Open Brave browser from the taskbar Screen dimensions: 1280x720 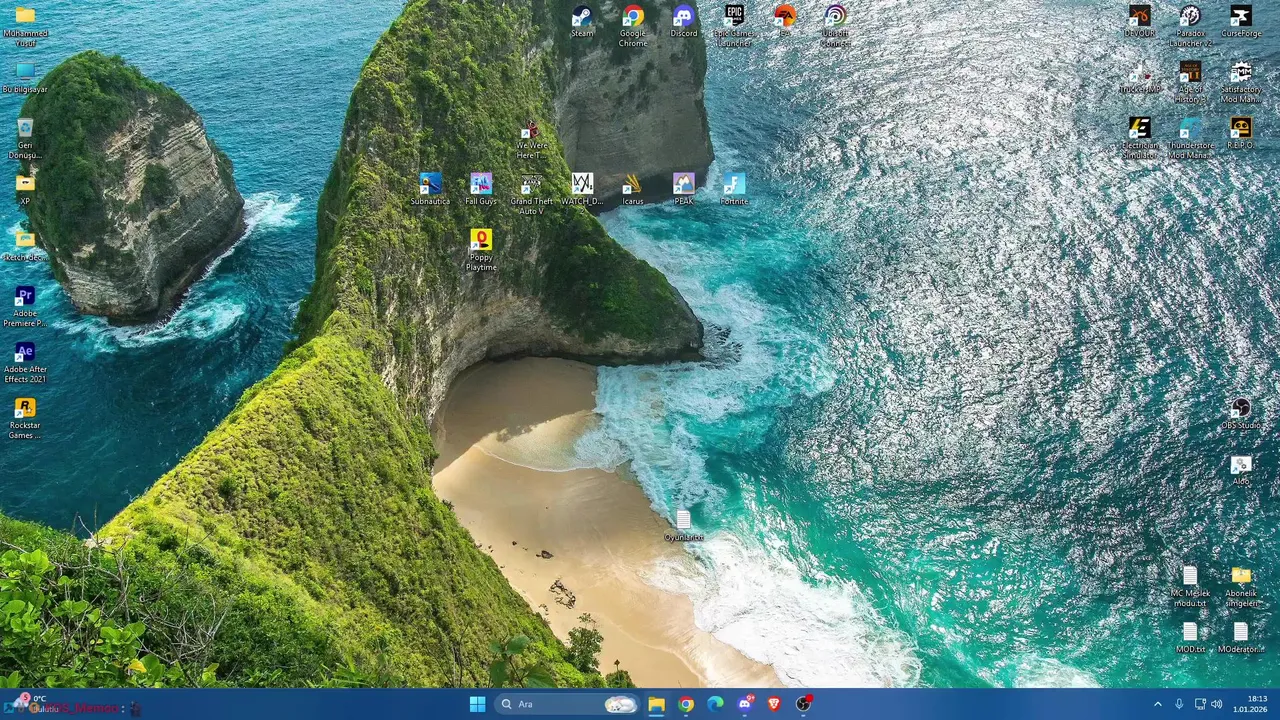click(x=774, y=704)
